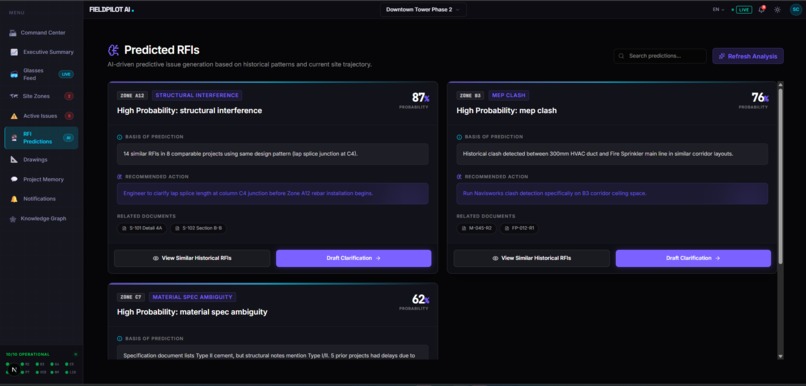View Similar Historical RFIs for structural interference
Screen dimensions: 806x386
[192, 259]
